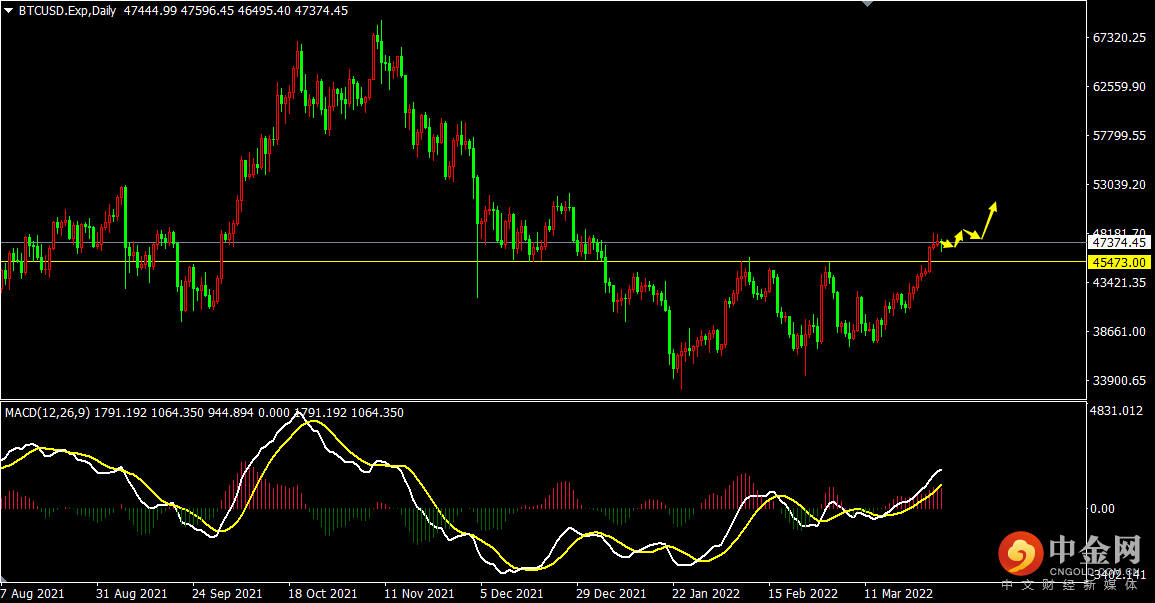Image resolution: width=1155 pixels, height=603 pixels.
Task: Open the triangle menu beside BTCUSD.Exp,Daily title
Action: (x=8, y=11)
